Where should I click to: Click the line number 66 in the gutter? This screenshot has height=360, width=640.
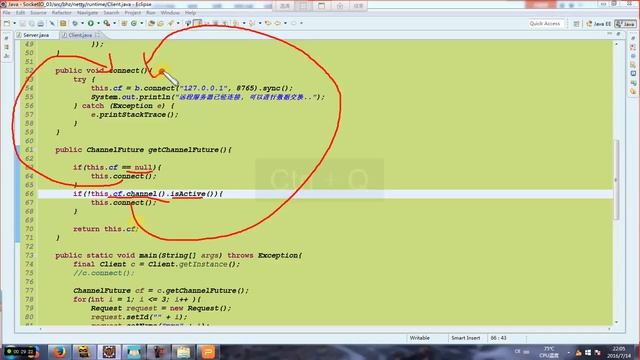click(29, 194)
